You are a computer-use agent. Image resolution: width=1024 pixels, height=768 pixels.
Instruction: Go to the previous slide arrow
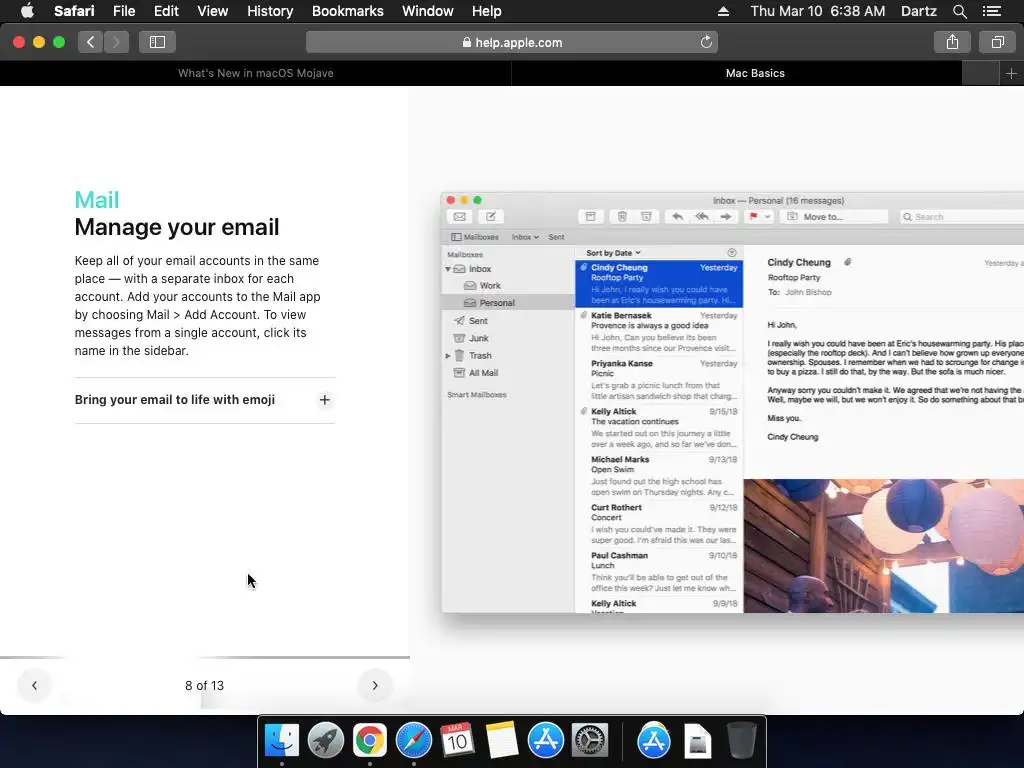pos(35,685)
